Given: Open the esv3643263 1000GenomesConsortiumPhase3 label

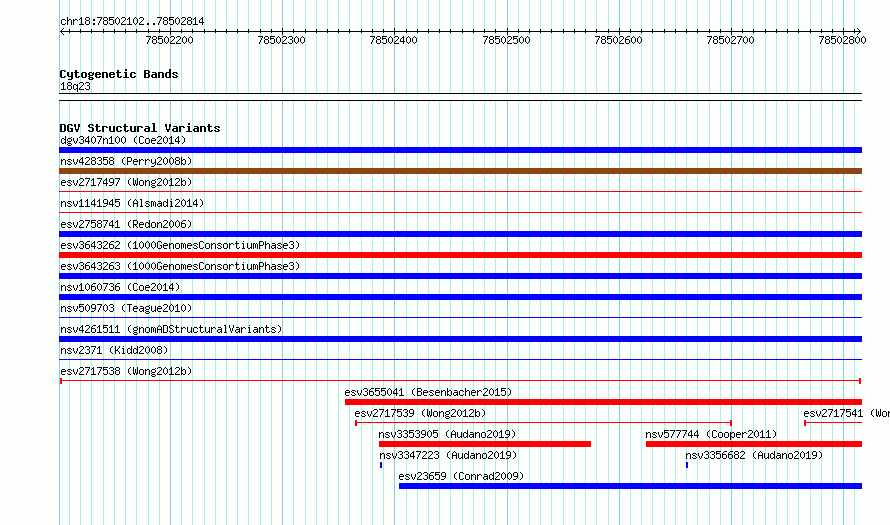Looking at the screenshot, I should coord(180,266).
